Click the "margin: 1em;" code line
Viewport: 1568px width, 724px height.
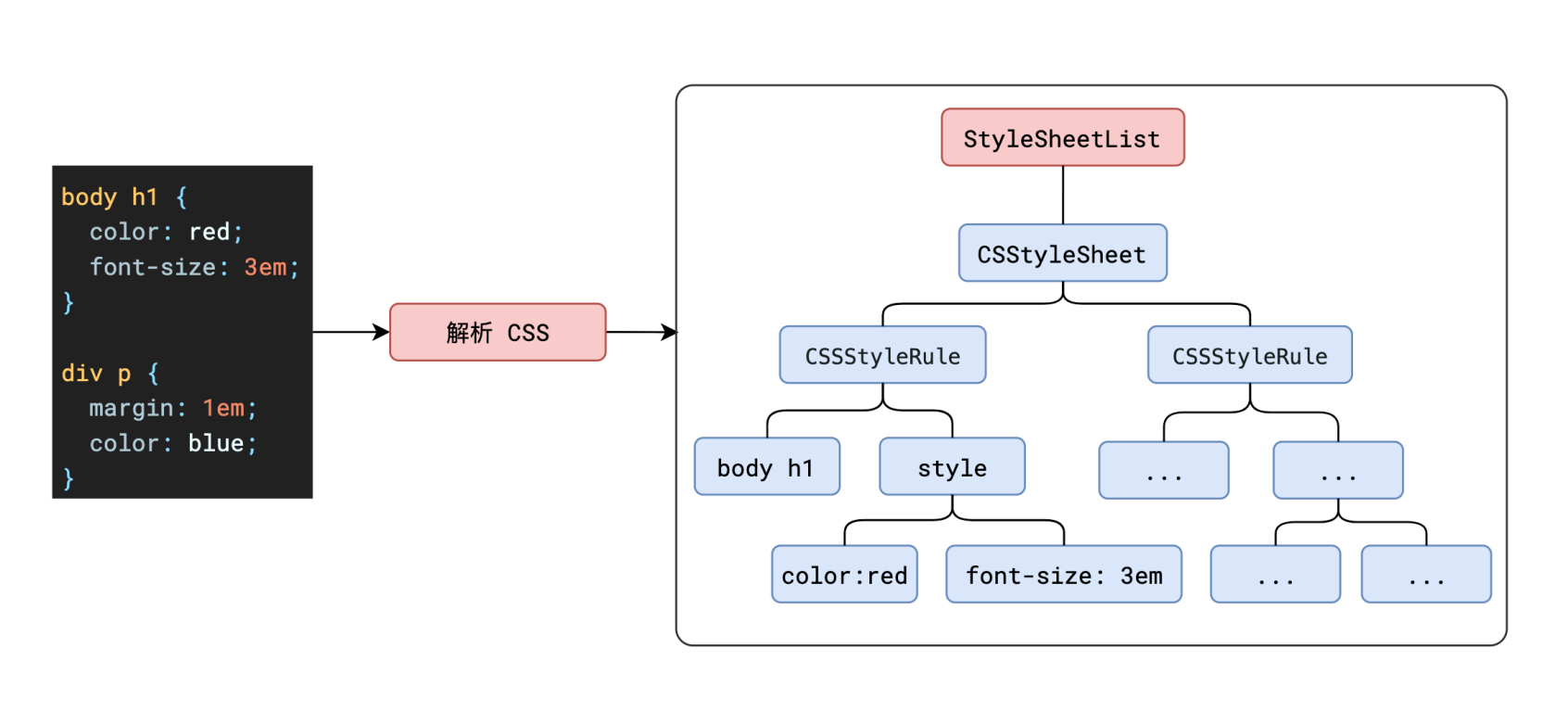tap(172, 408)
